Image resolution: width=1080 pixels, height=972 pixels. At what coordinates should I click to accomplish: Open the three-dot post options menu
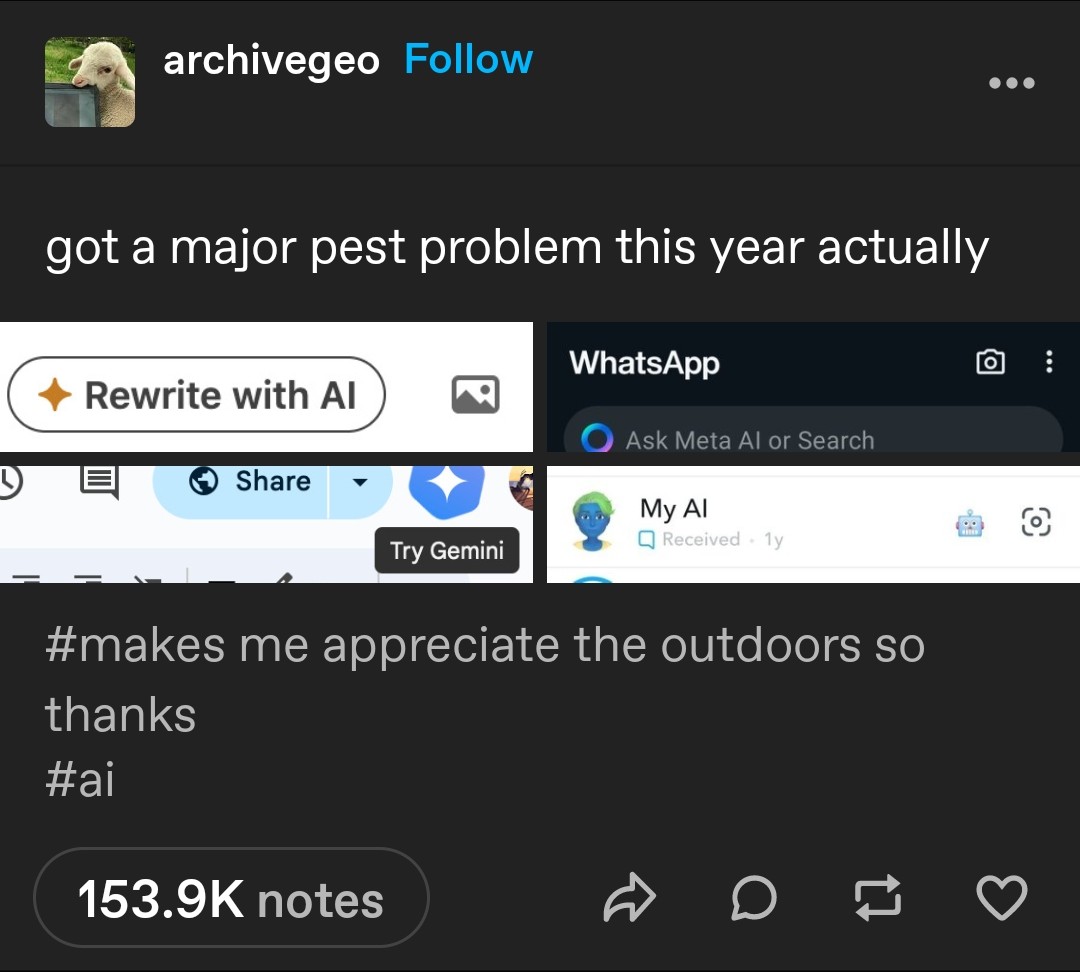coord(1011,83)
